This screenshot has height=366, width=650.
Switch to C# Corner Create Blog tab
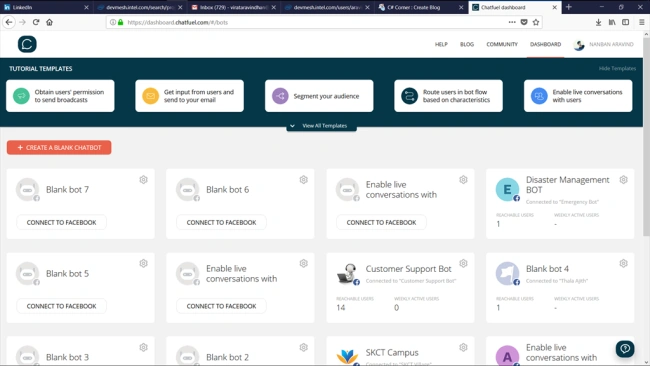point(421,7)
